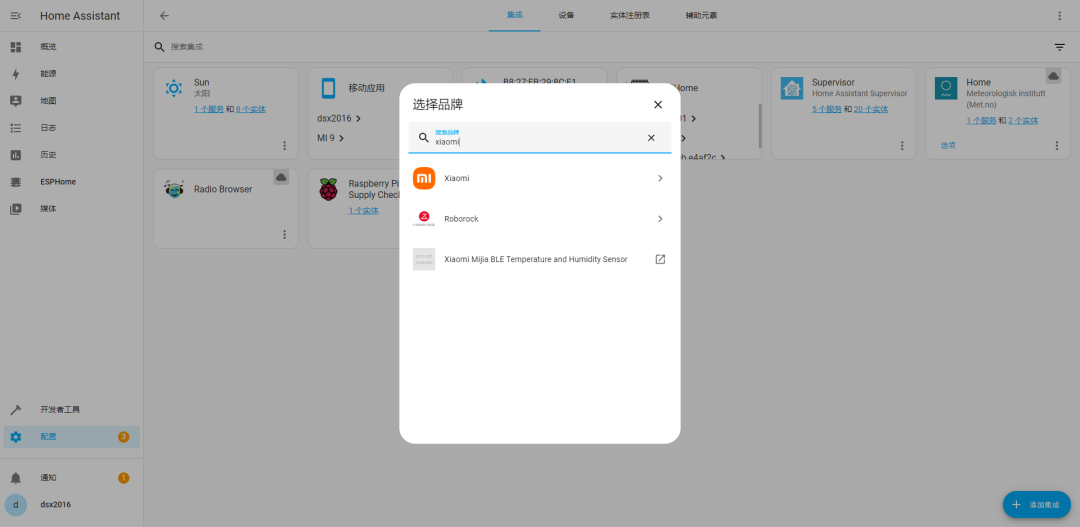The height and width of the screenshot is (527, 1080).
Task: Switch to the 设备 tab
Action: [566, 15]
